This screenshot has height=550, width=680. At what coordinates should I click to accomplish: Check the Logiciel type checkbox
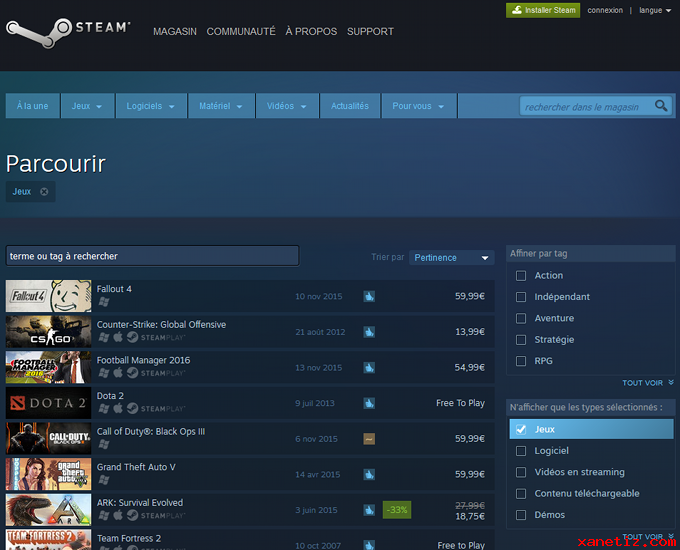[x=521, y=451]
